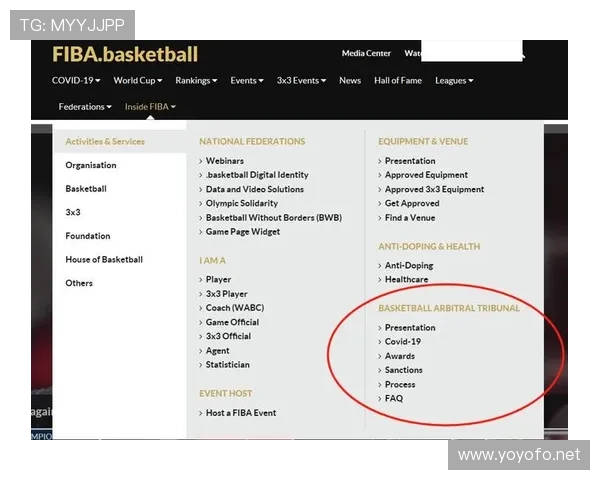The image size is (600, 480).
Task: Open Approved 3x3 Equipment link
Action: tap(434, 189)
